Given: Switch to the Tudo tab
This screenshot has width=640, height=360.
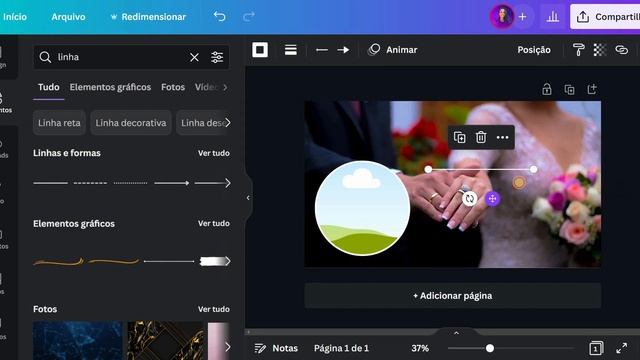Looking at the screenshot, I should pyautogui.click(x=49, y=87).
